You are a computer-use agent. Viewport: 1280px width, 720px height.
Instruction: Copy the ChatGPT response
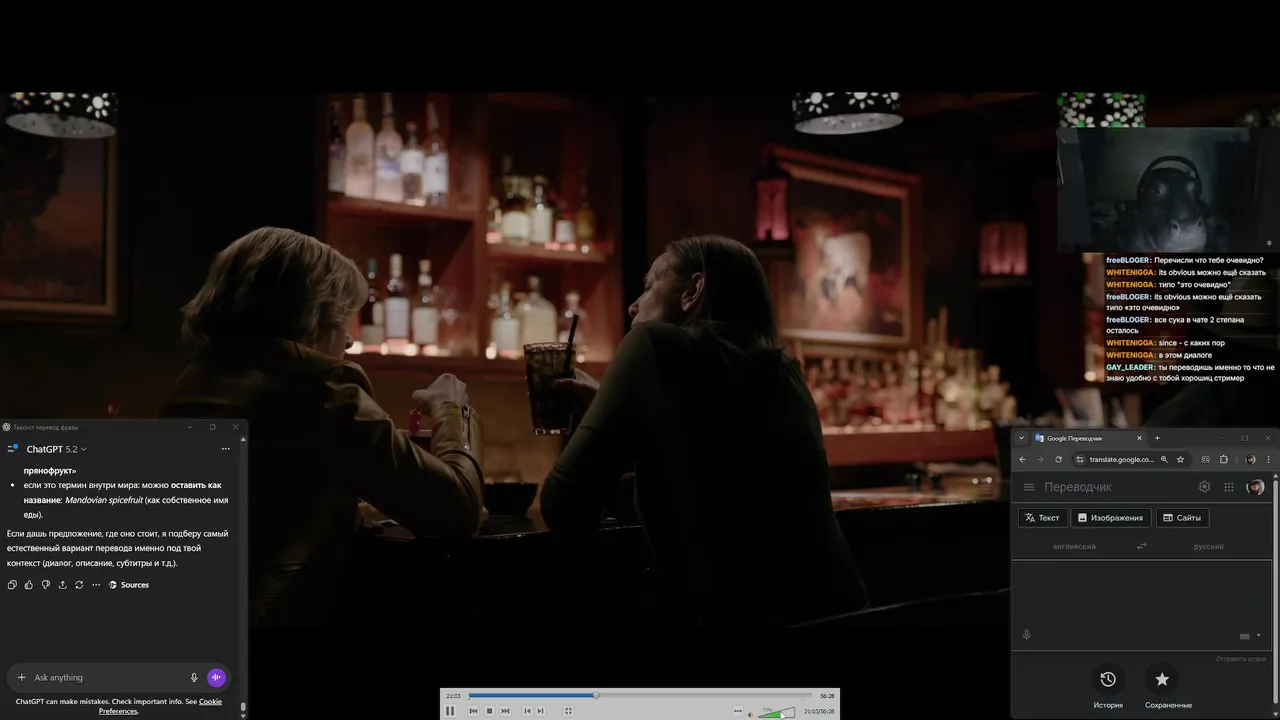tap(12, 585)
